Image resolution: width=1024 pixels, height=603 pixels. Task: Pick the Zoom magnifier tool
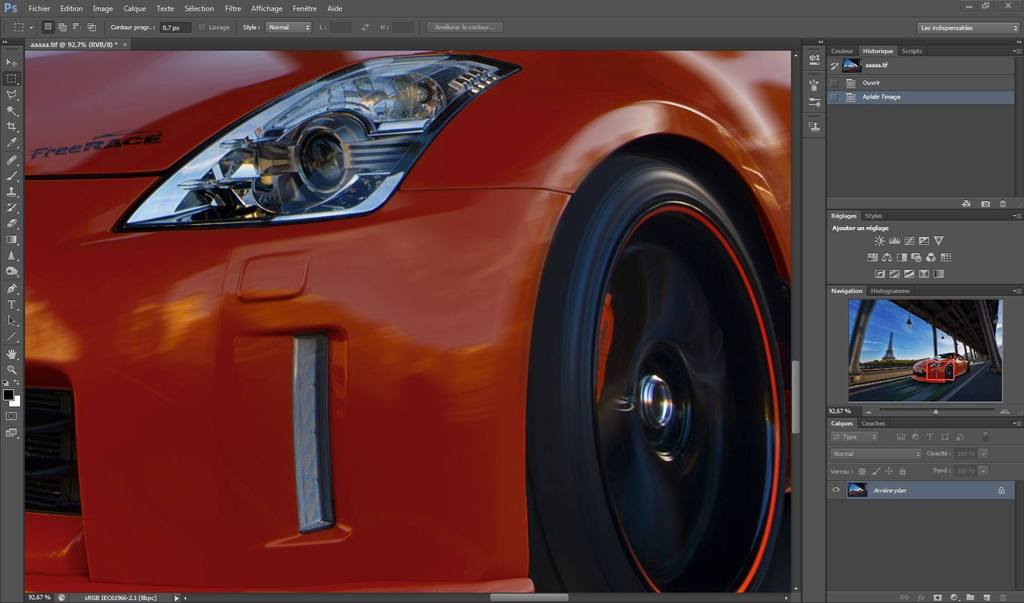pyautogui.click(x=12, y=370)
